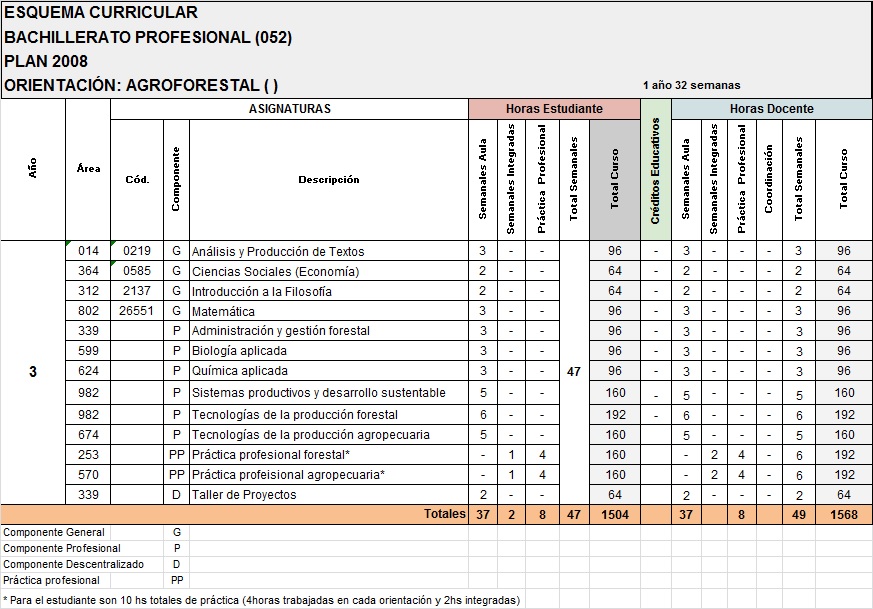This screenshot has height=609, width=873.
Task: Select code cell 26551 for Matemática
Action: pos(137,311)
